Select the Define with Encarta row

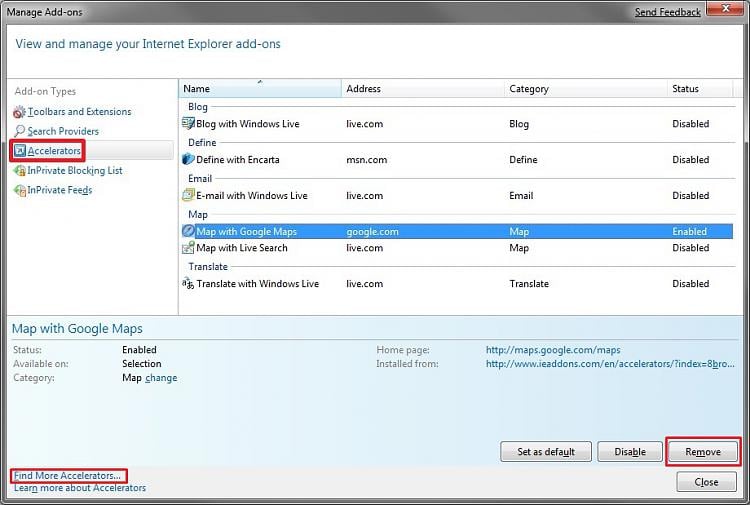(x=457, y=160)
